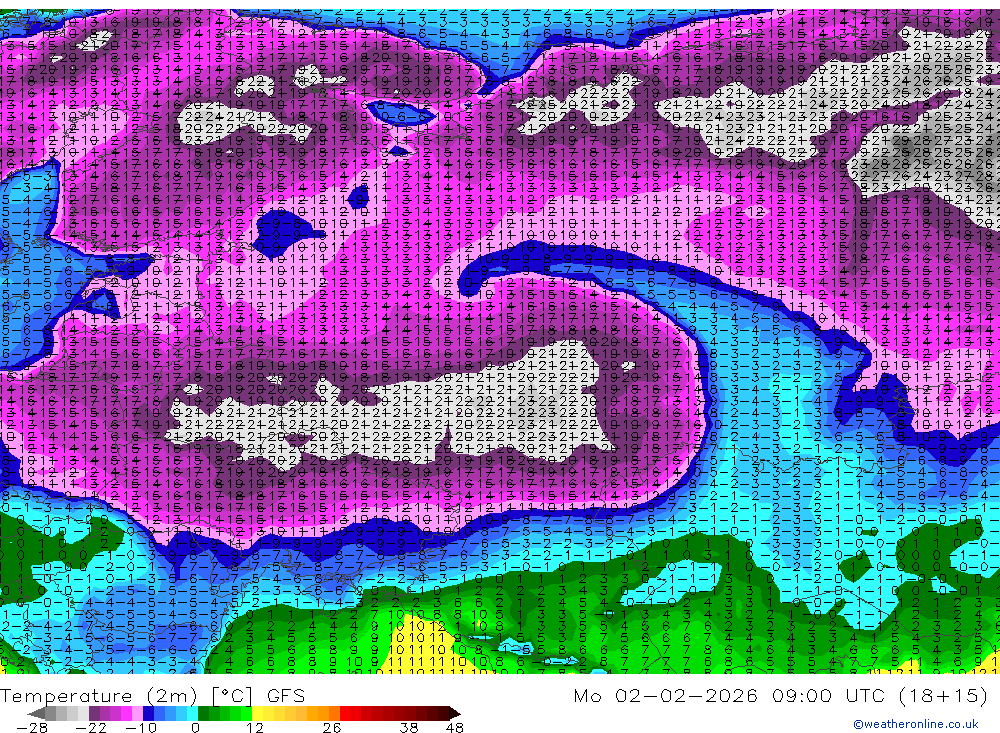Click the right arrow tip of the color bar
The height and width of the screenshot is (733, 1000).
coord(455,713)
